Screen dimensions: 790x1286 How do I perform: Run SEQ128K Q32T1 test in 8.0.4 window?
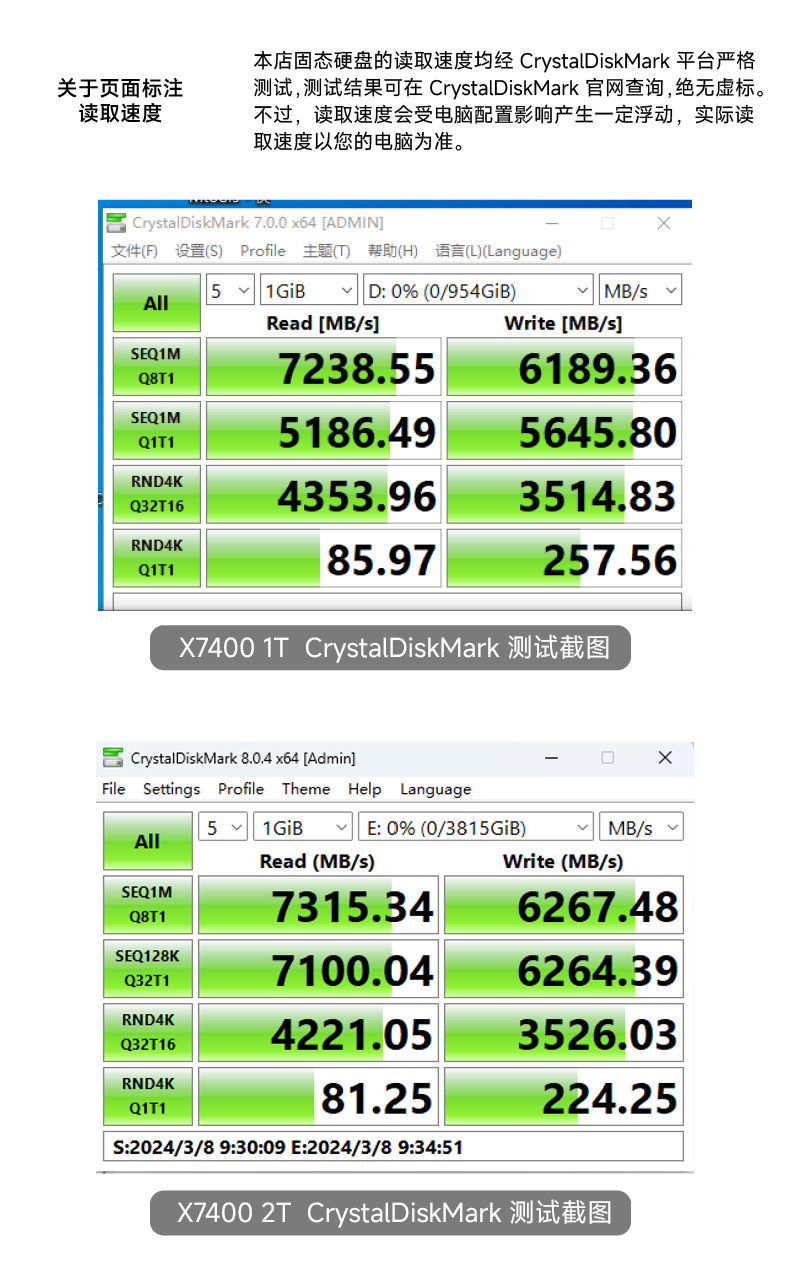pos(147,969)
